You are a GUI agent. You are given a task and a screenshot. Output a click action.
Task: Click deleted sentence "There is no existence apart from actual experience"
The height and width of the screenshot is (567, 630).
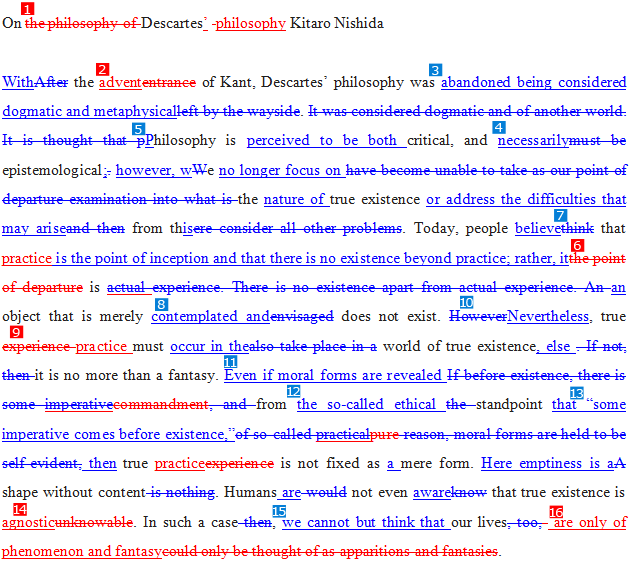403,287
